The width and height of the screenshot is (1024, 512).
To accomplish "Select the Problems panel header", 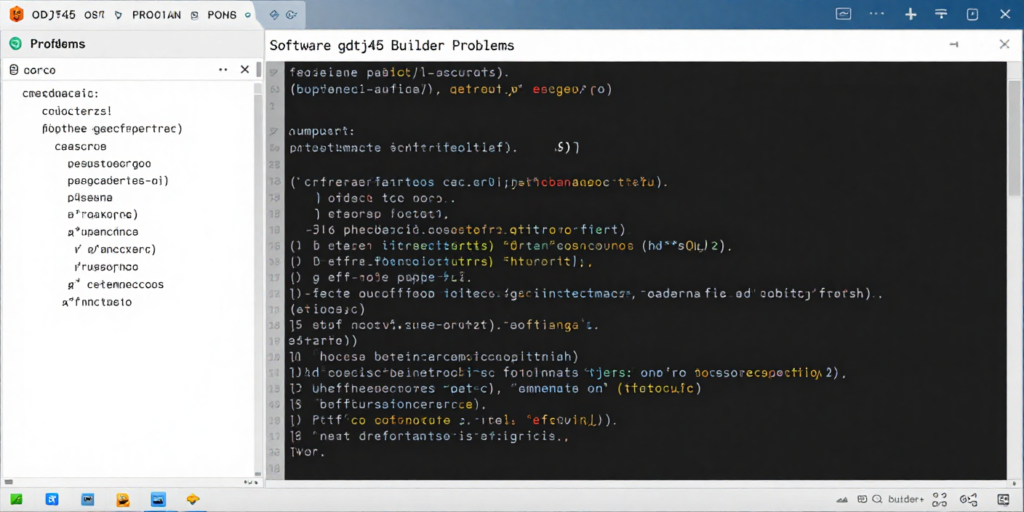I will click(57, 44).
